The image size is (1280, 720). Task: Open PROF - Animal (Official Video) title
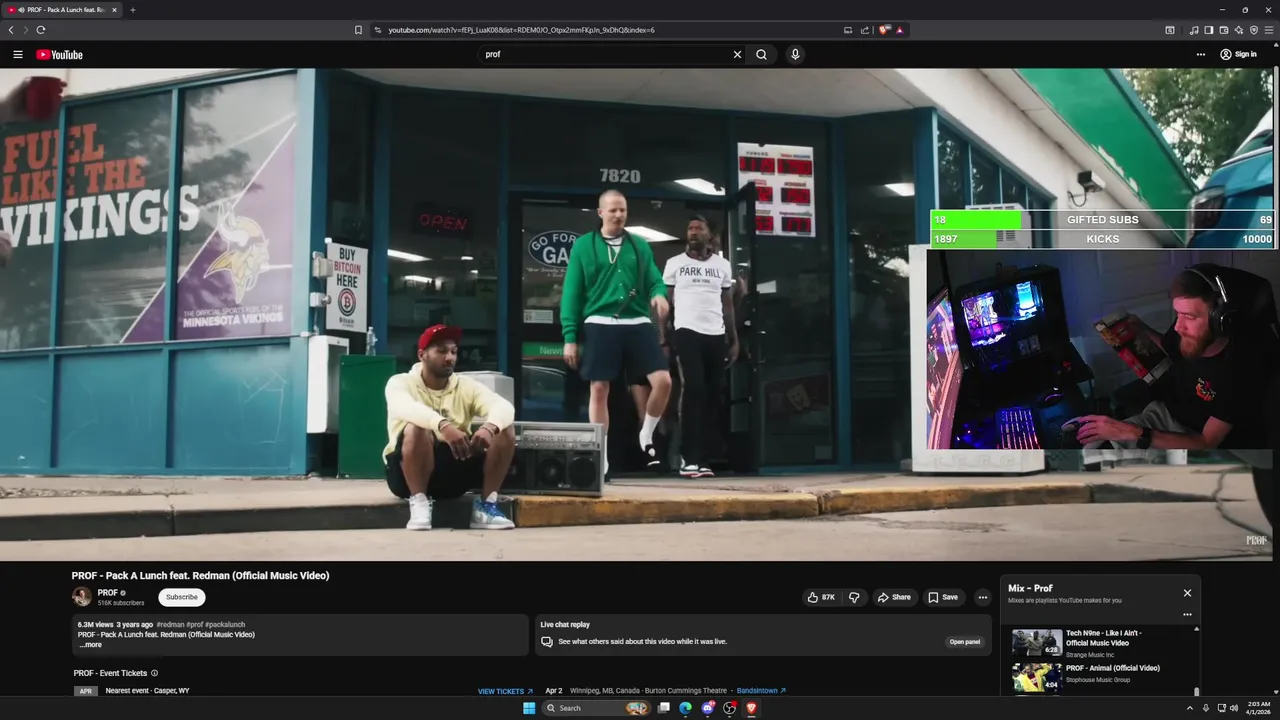(1113, 668)
